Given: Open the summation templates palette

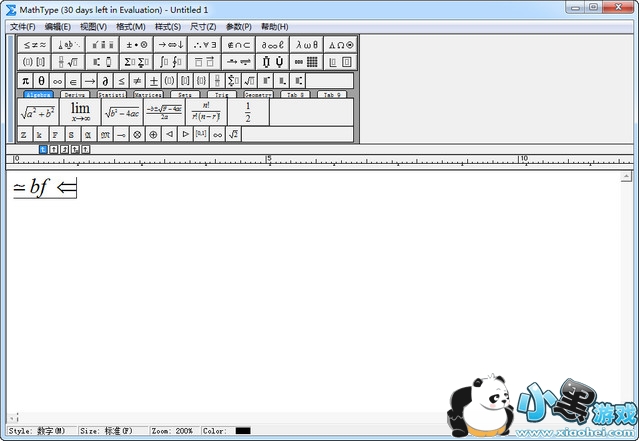Looking at the screenshot, I should tap(137, 62).
